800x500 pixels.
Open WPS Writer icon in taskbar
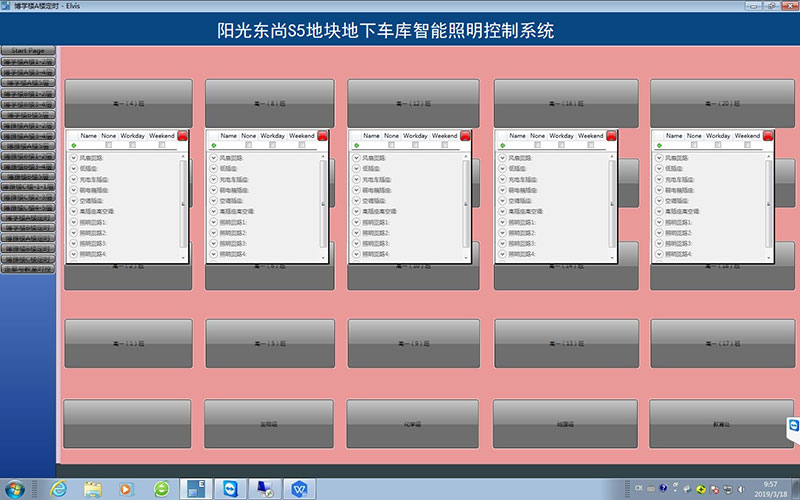(300, 488)
